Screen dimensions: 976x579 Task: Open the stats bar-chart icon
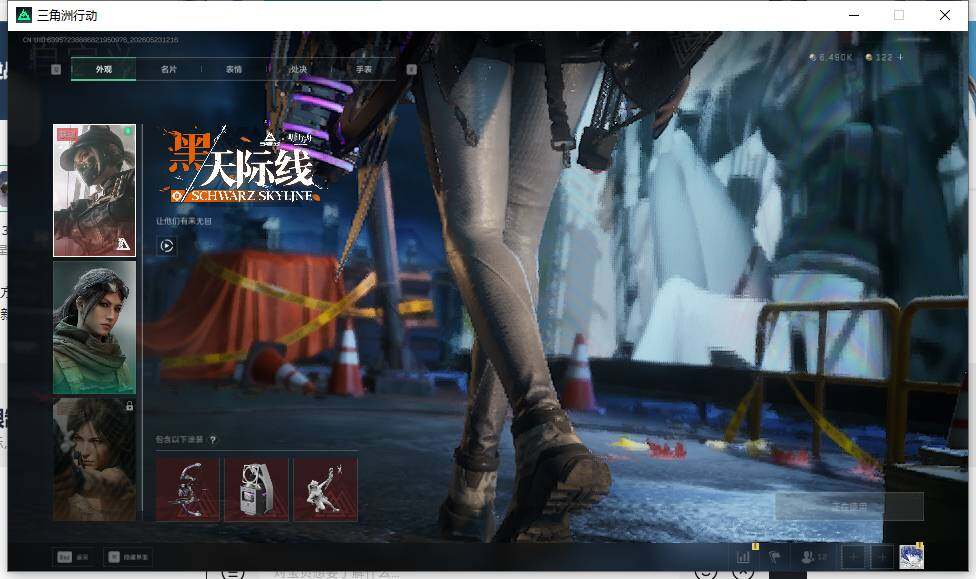(x=743, y=557)
